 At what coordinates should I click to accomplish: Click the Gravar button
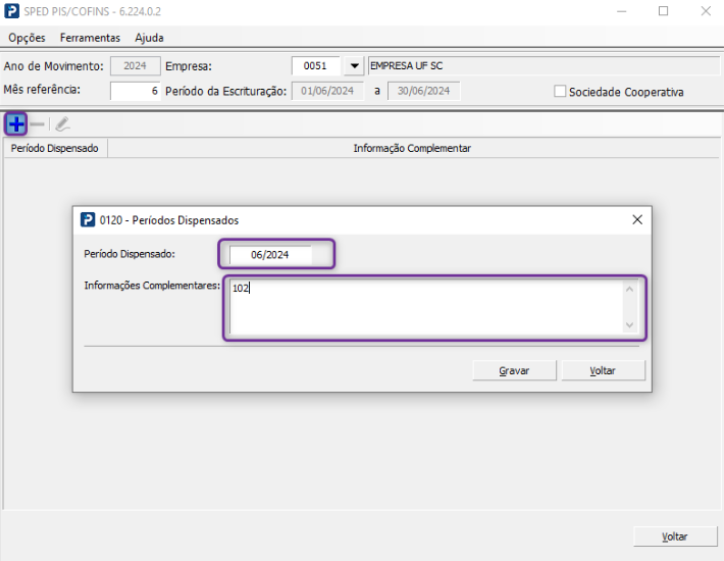pos(514,371)
